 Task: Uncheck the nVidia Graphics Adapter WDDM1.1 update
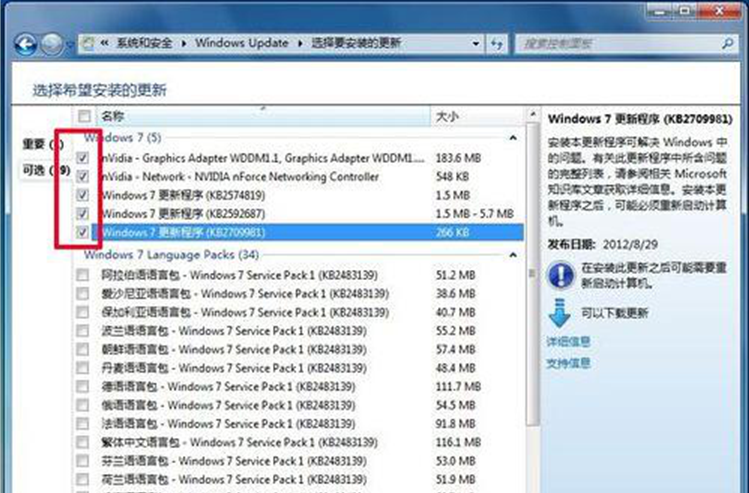pyautogui.click(x=82, y=158)
